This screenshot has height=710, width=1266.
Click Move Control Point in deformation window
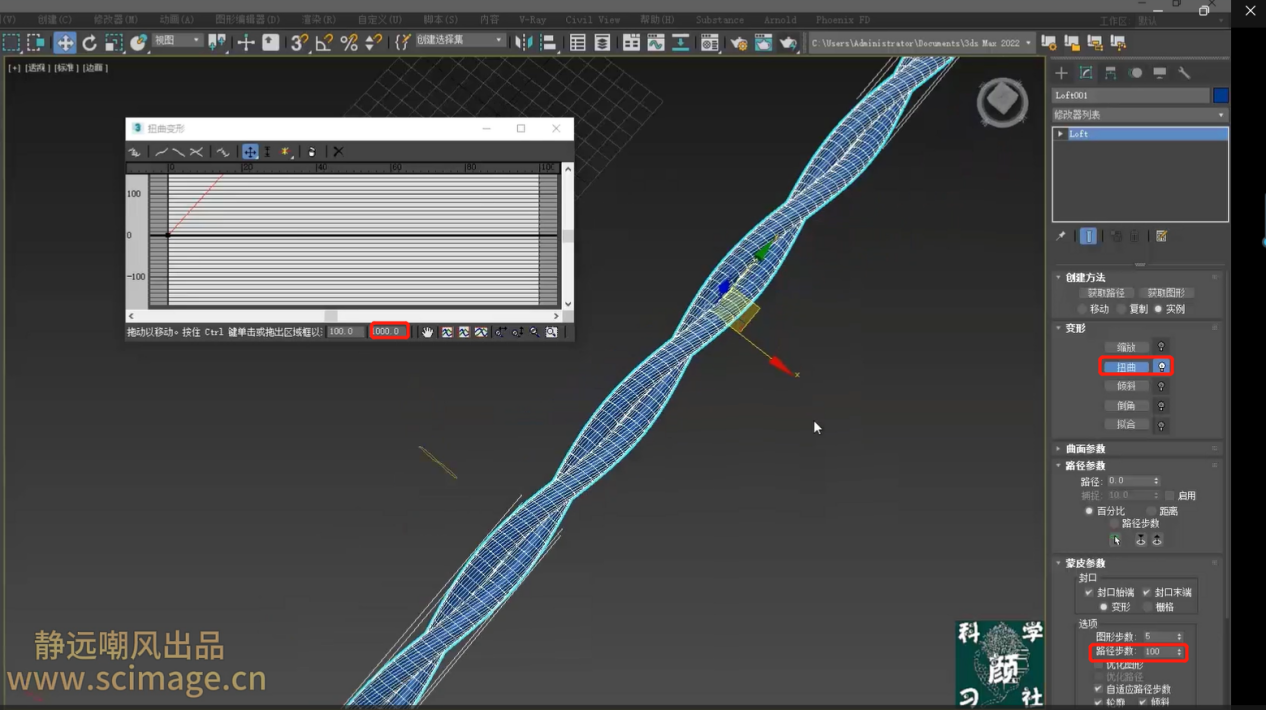[250, 152]
